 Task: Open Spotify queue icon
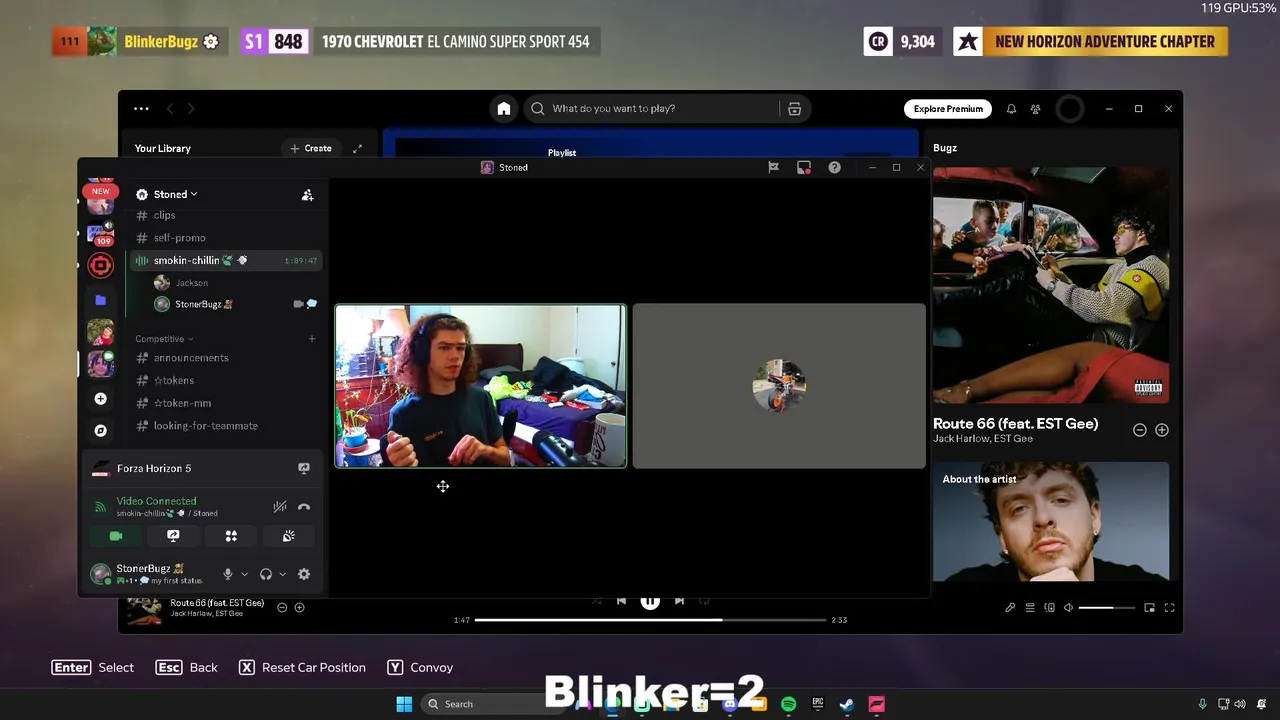(1030, 608)
